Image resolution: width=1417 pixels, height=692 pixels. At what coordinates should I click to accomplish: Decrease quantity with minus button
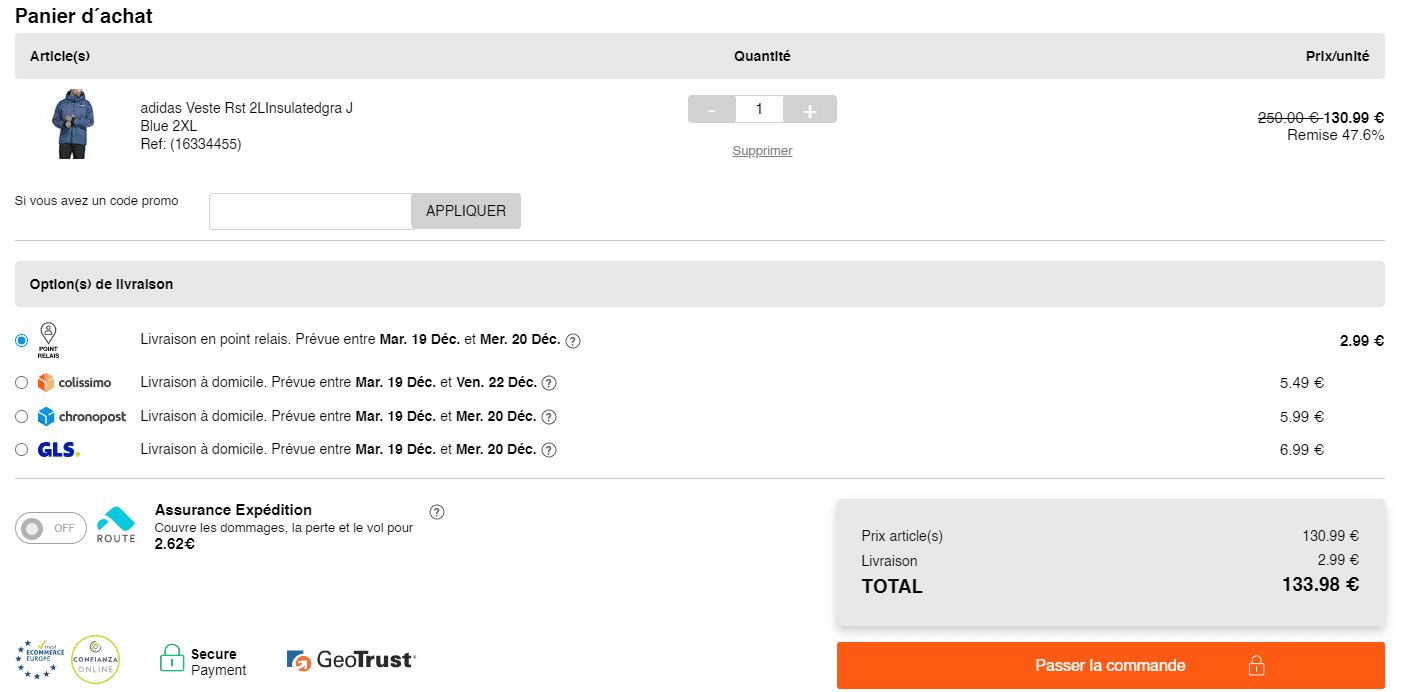(712, 110)
